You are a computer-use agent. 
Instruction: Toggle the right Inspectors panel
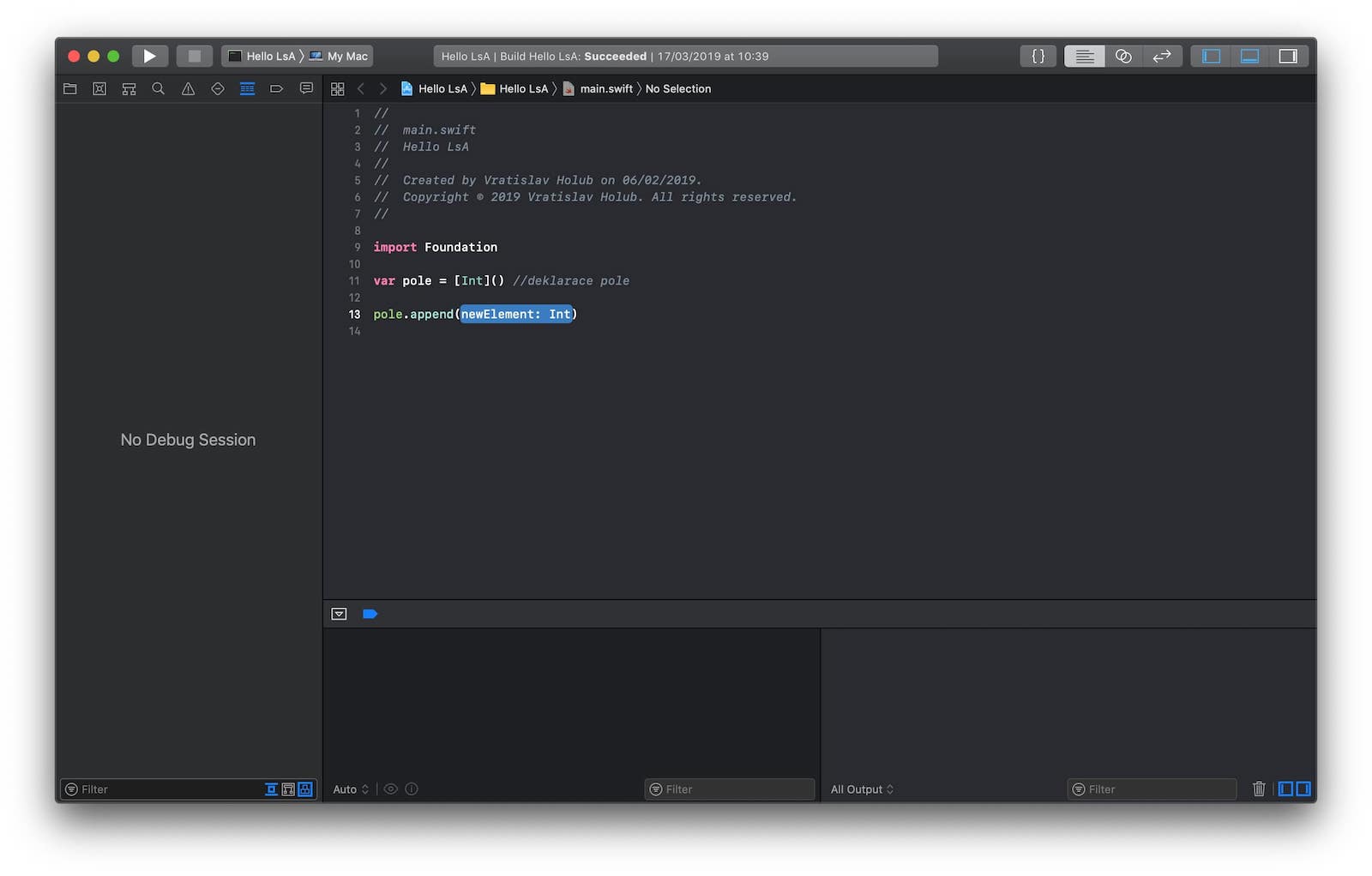click(1288, 57)
